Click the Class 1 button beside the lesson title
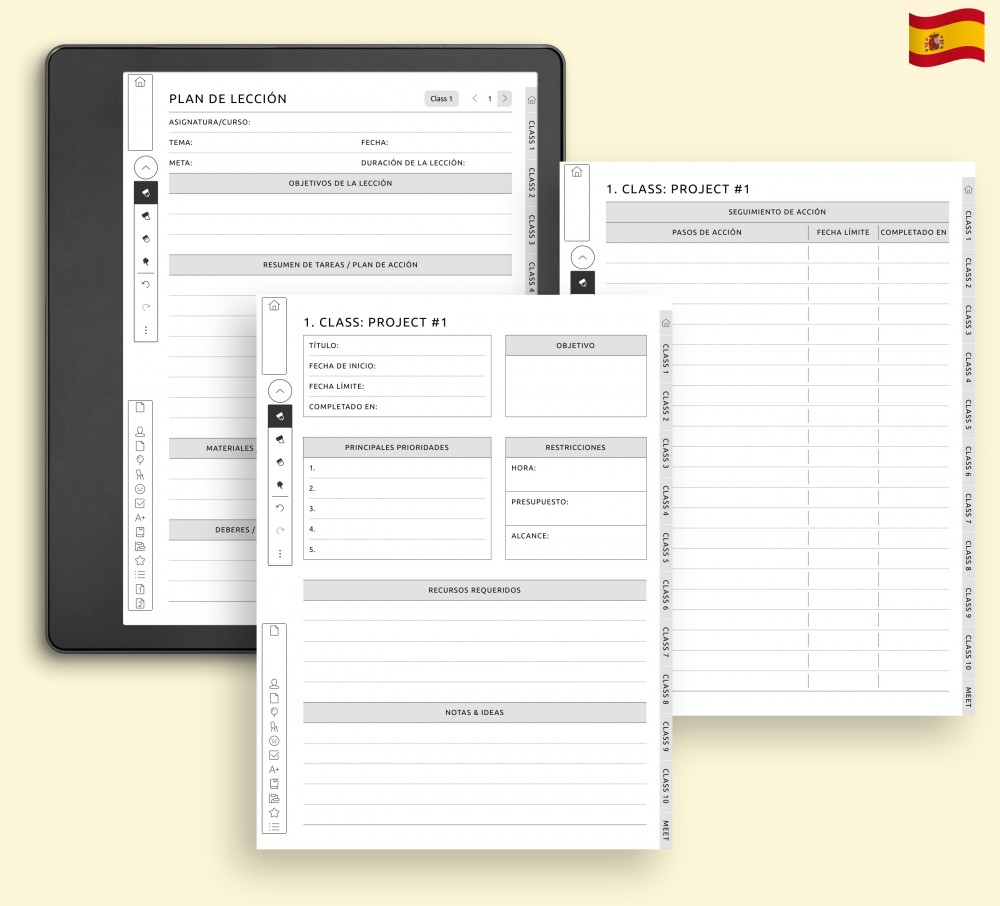This screenshot has height=906, width=1000. (441, 99)
